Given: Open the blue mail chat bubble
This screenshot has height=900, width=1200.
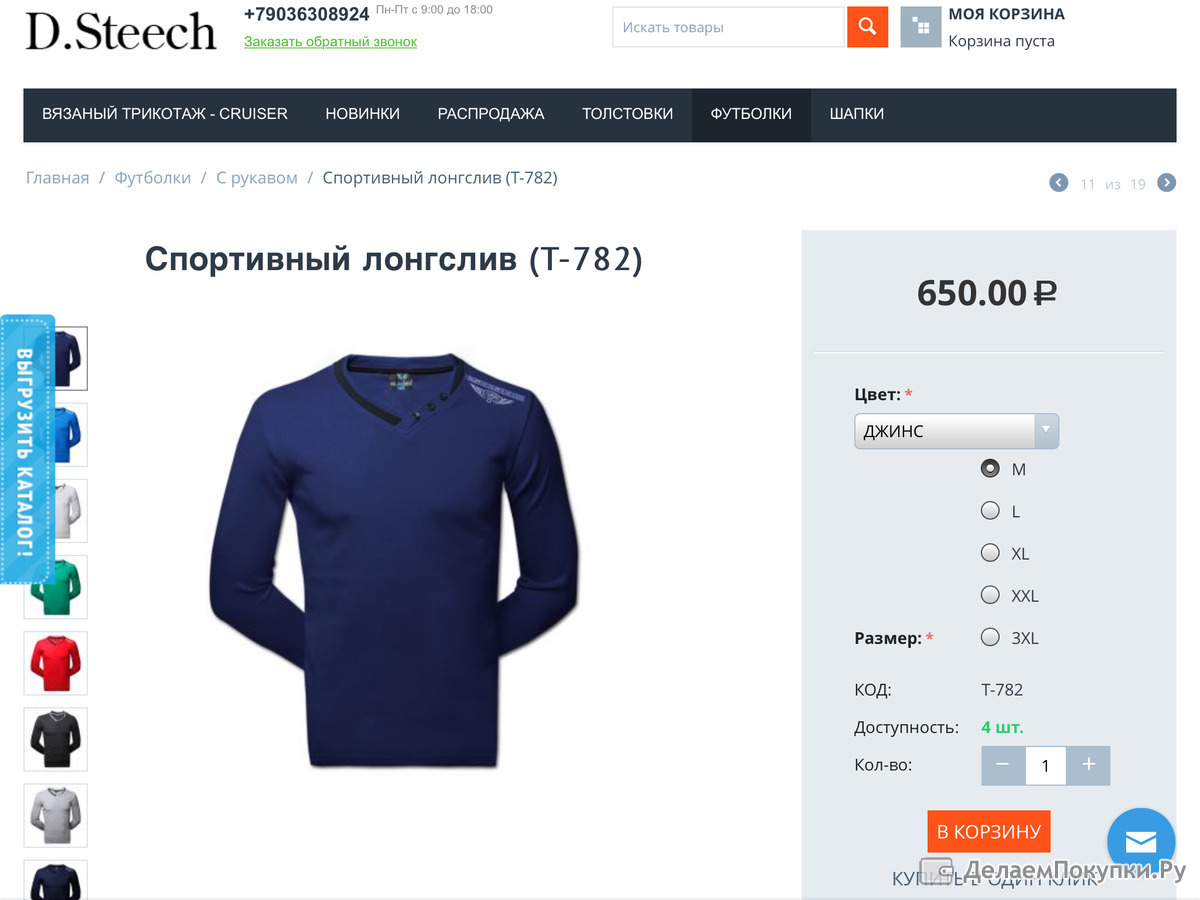Looking at the screenshot, I should point(1141,842).
